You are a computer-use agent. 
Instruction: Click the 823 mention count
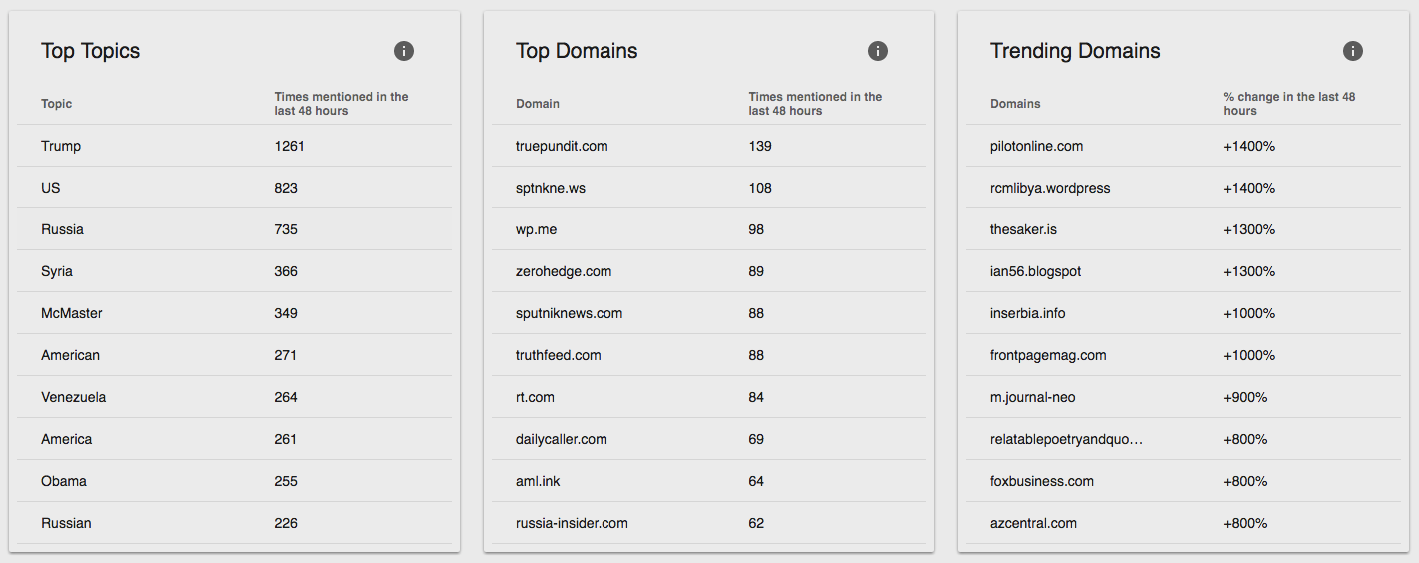click(286, 188)
